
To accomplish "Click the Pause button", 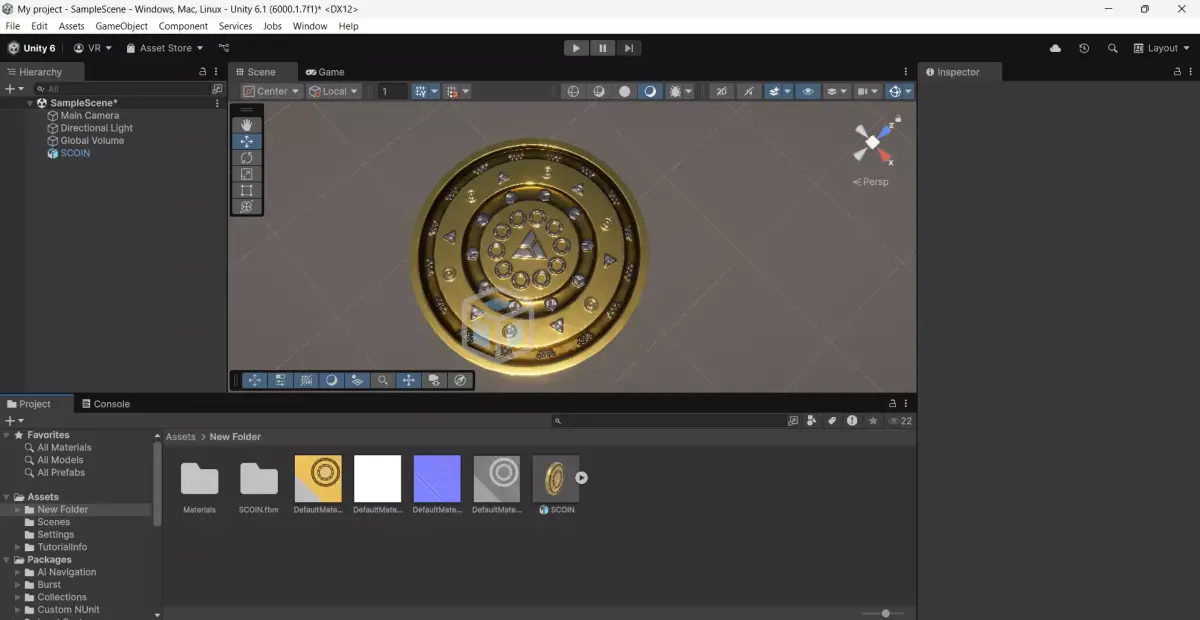I will coord(602,48).
